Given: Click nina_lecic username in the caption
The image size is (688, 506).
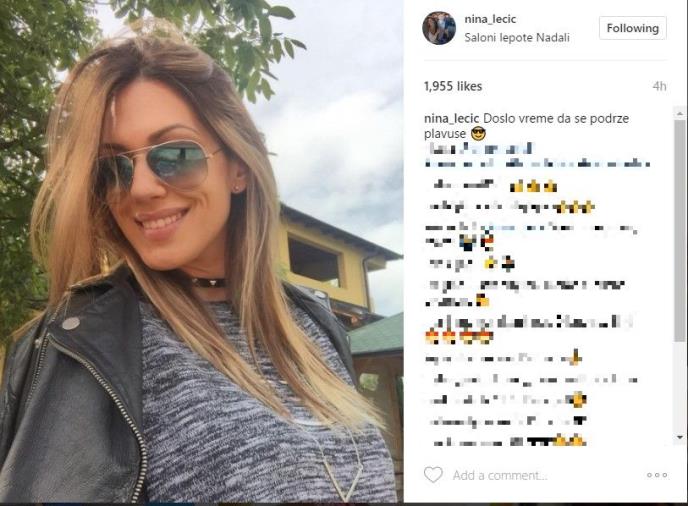Looking at the screenshot, I should (452, 118).
